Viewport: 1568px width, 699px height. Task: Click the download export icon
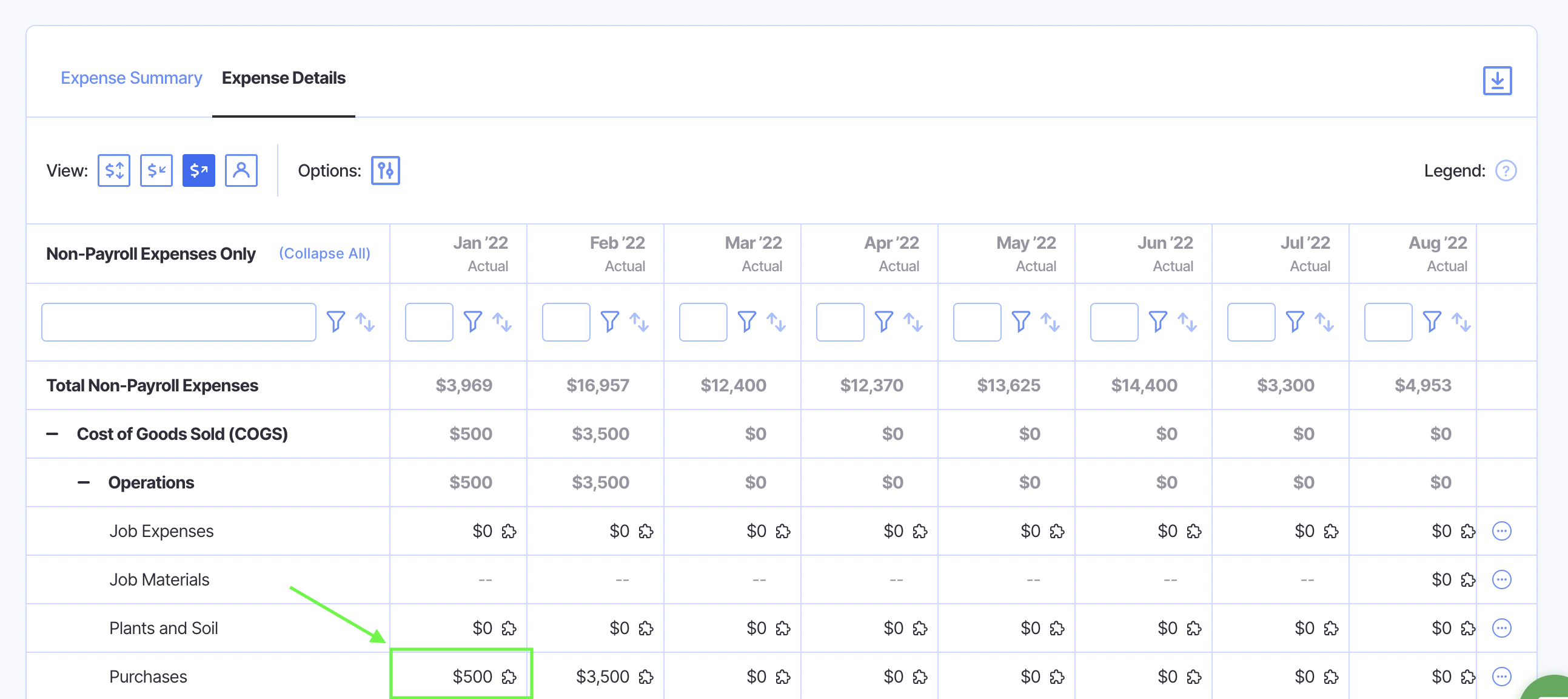point(1497,80)
